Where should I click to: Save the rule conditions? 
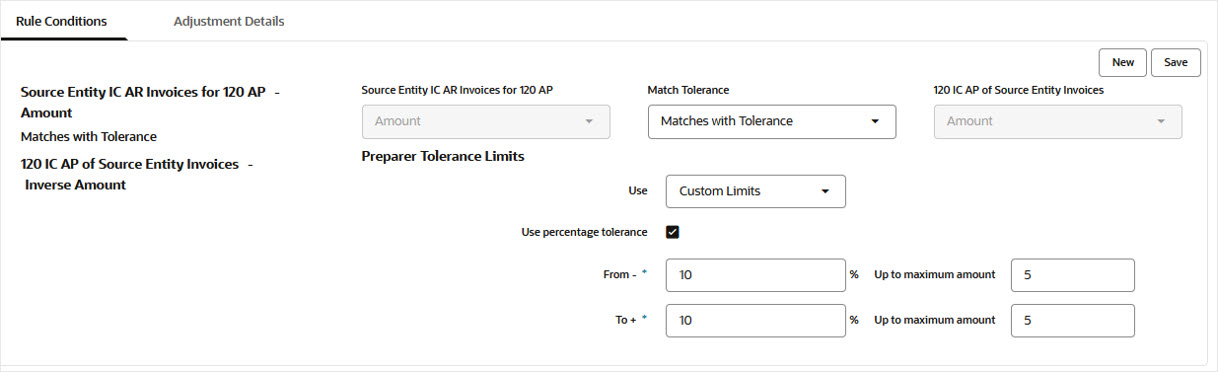tap(1176, 62)
